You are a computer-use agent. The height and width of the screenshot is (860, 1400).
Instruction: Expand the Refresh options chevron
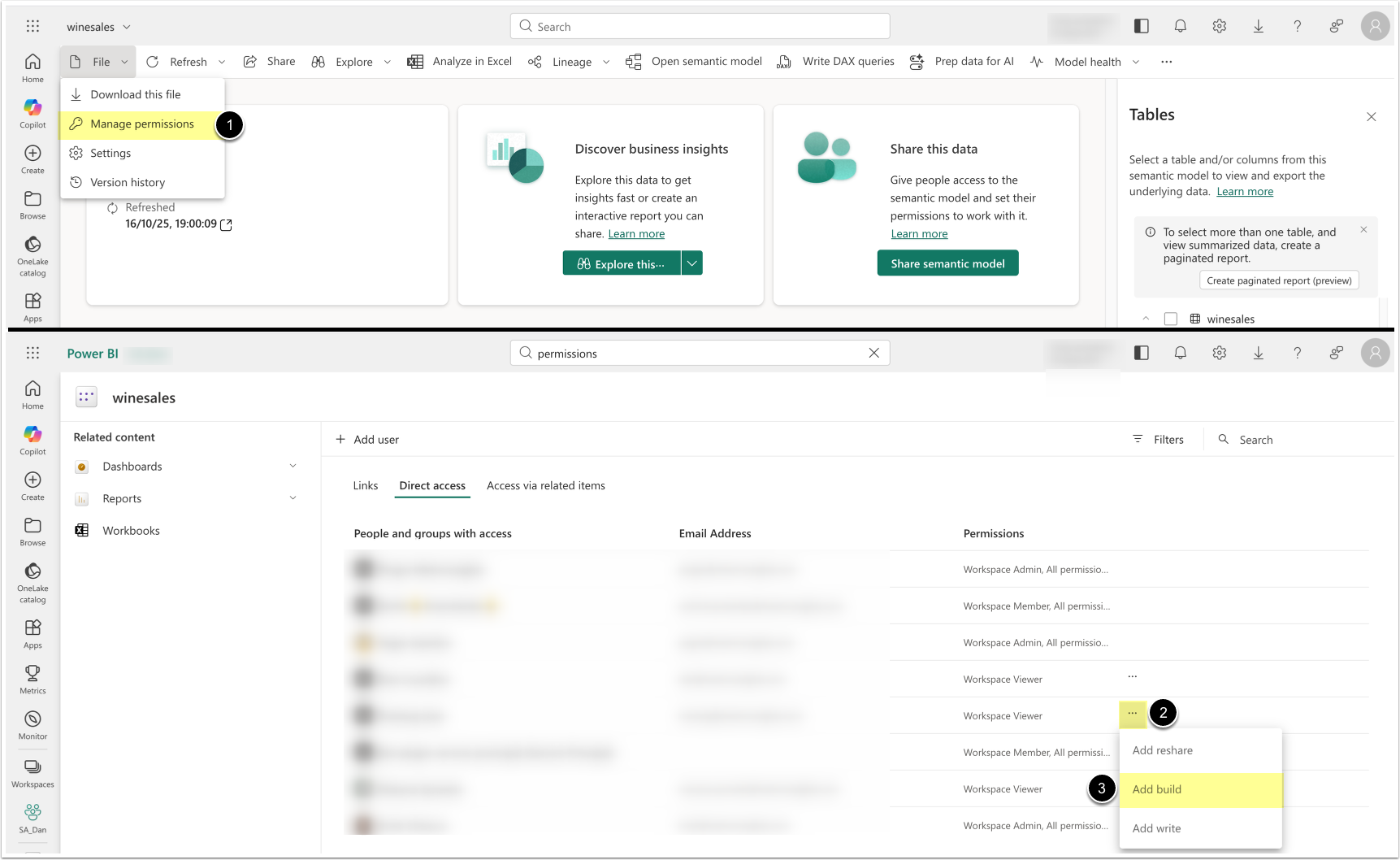[222, 62]
